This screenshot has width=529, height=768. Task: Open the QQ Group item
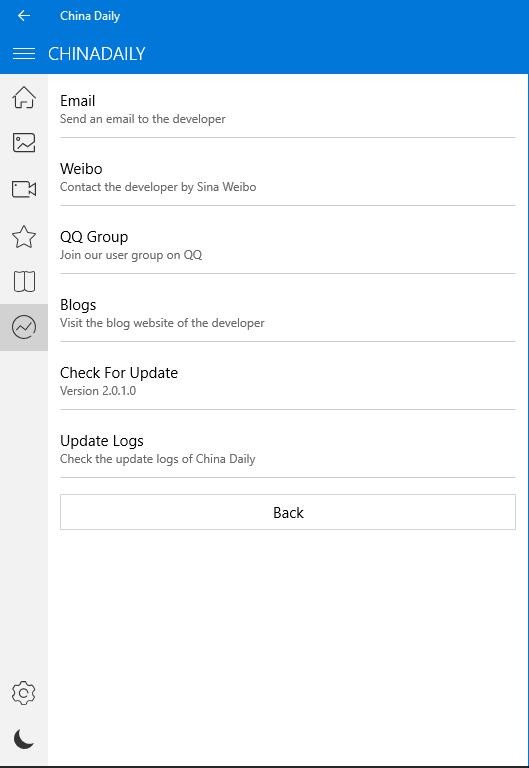(x=288, y=245)
